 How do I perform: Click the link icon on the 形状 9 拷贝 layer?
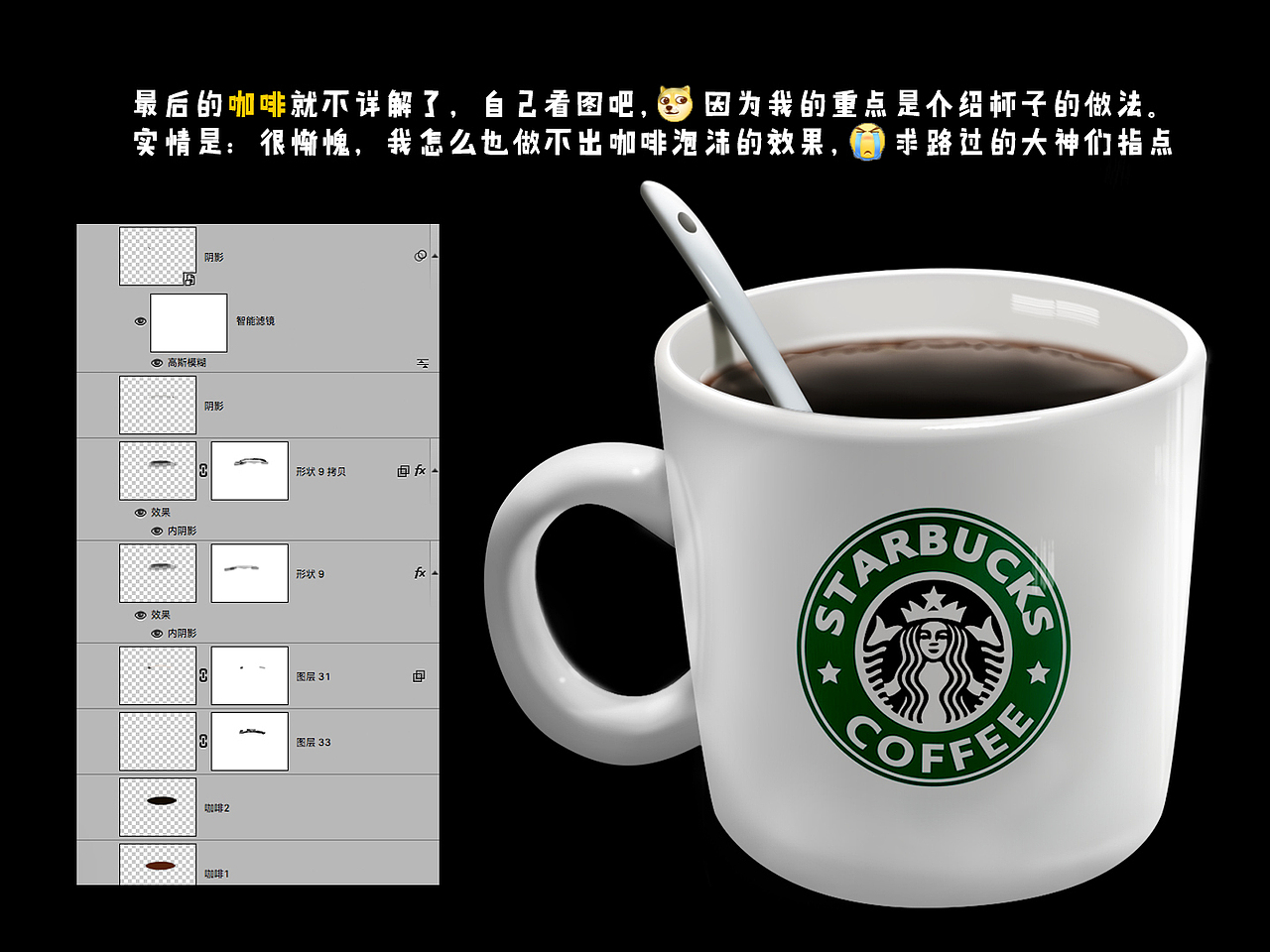point(203,470)
